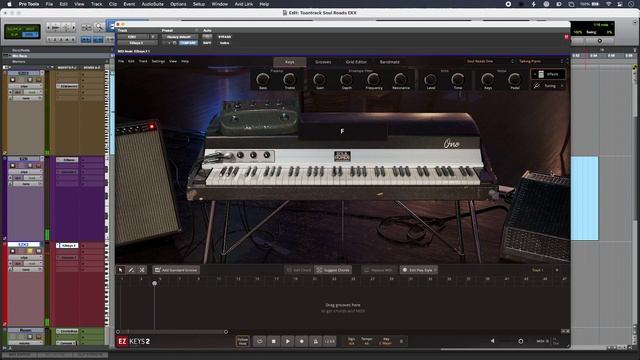The image size is (640, 360).
Task: Toggle the Loop button in EZkeys transport
Action: [260, 341]
